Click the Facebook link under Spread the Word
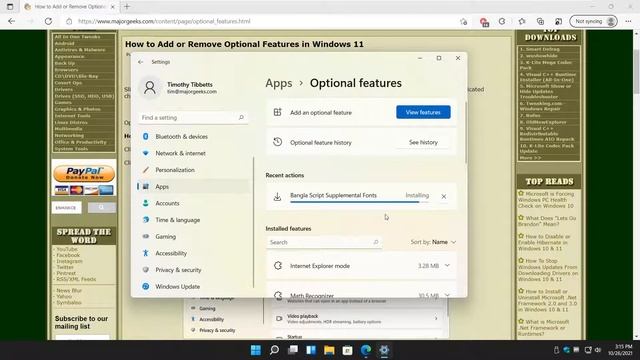 click(68, 255)
